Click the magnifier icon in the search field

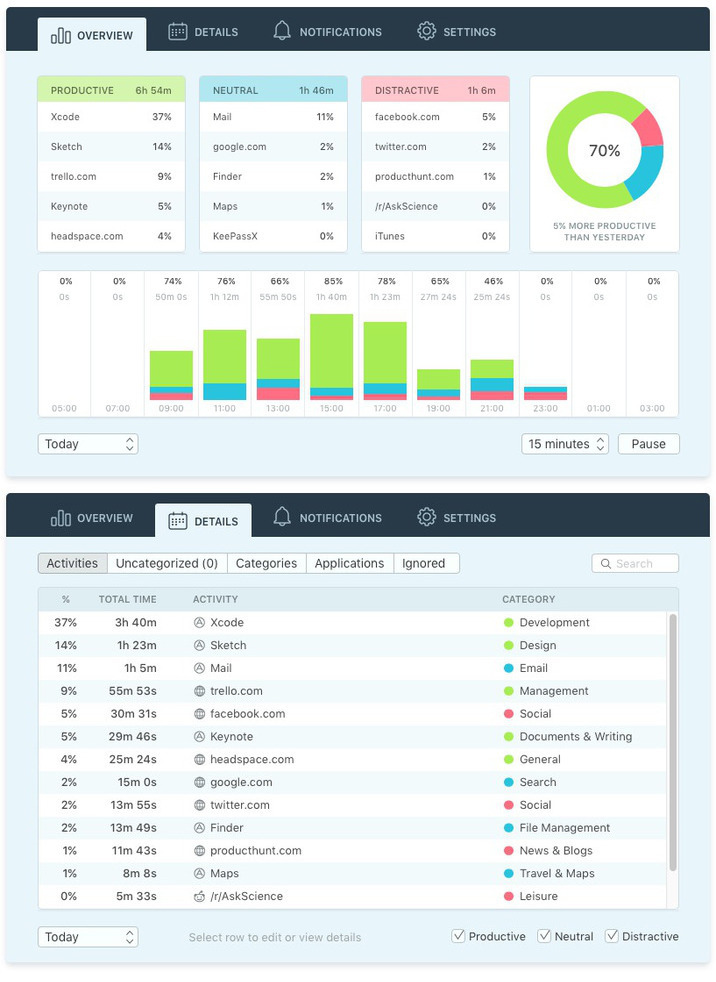tap(605, 564)
